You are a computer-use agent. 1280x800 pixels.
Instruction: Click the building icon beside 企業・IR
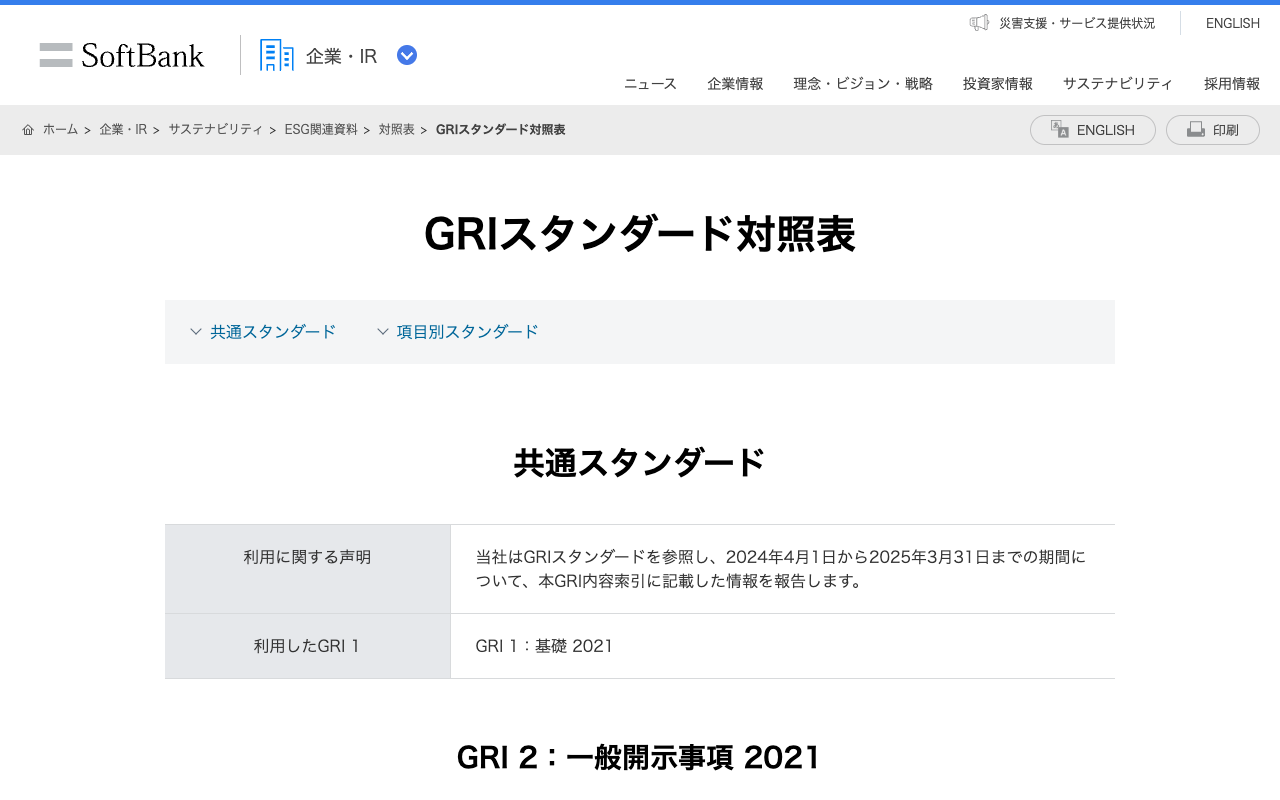[x=277, y=55]
